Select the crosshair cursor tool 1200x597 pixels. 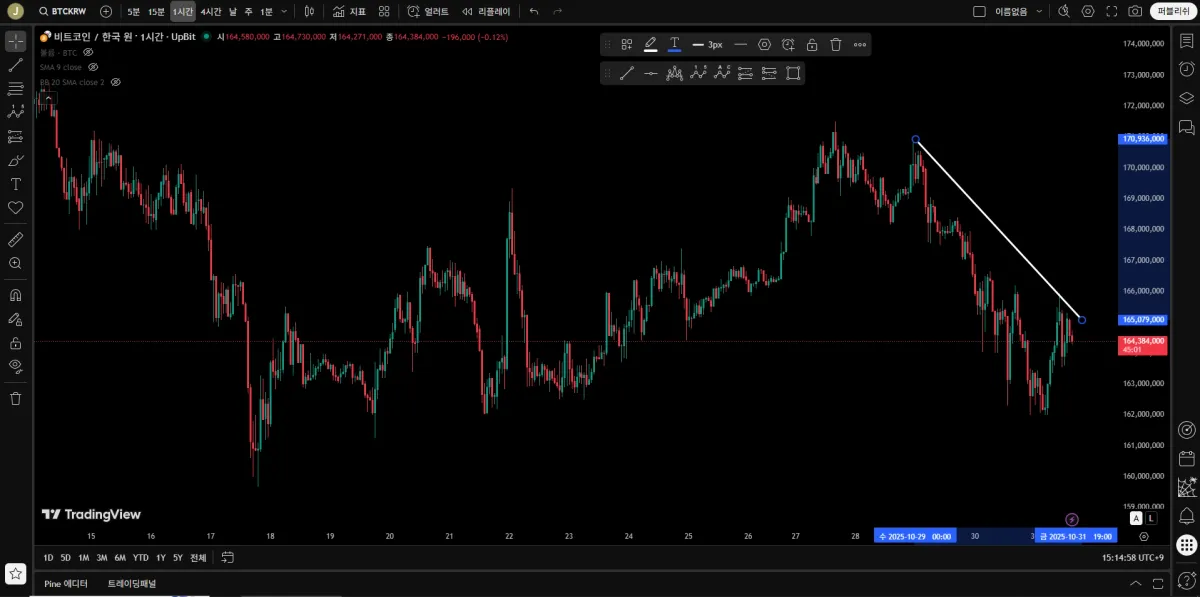(x=15, y=41)
